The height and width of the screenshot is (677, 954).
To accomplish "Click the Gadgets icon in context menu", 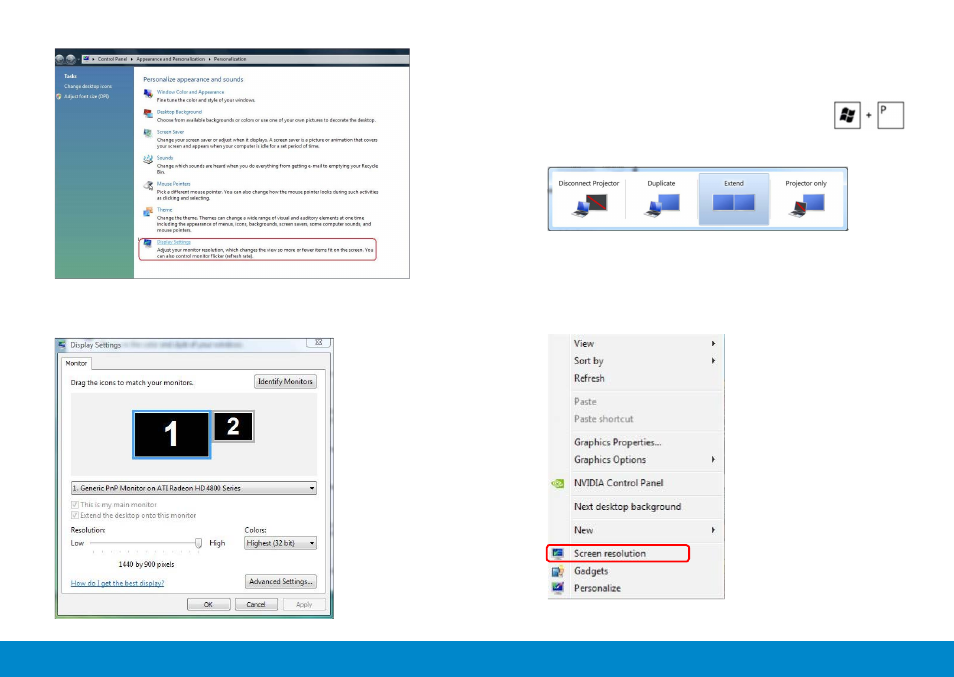I will [x=557, y=571].
